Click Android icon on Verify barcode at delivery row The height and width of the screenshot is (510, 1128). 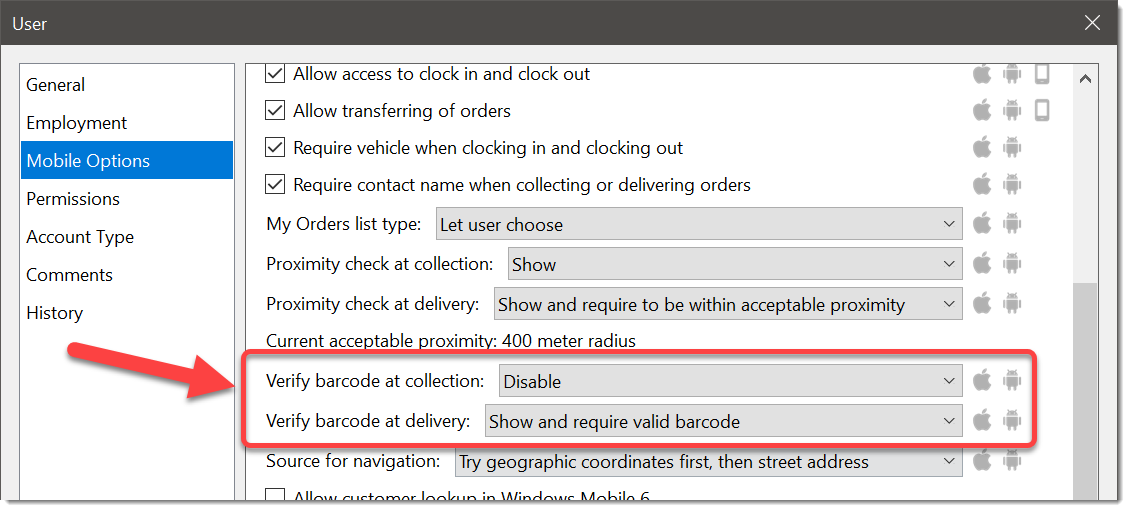click(1012, 421)
